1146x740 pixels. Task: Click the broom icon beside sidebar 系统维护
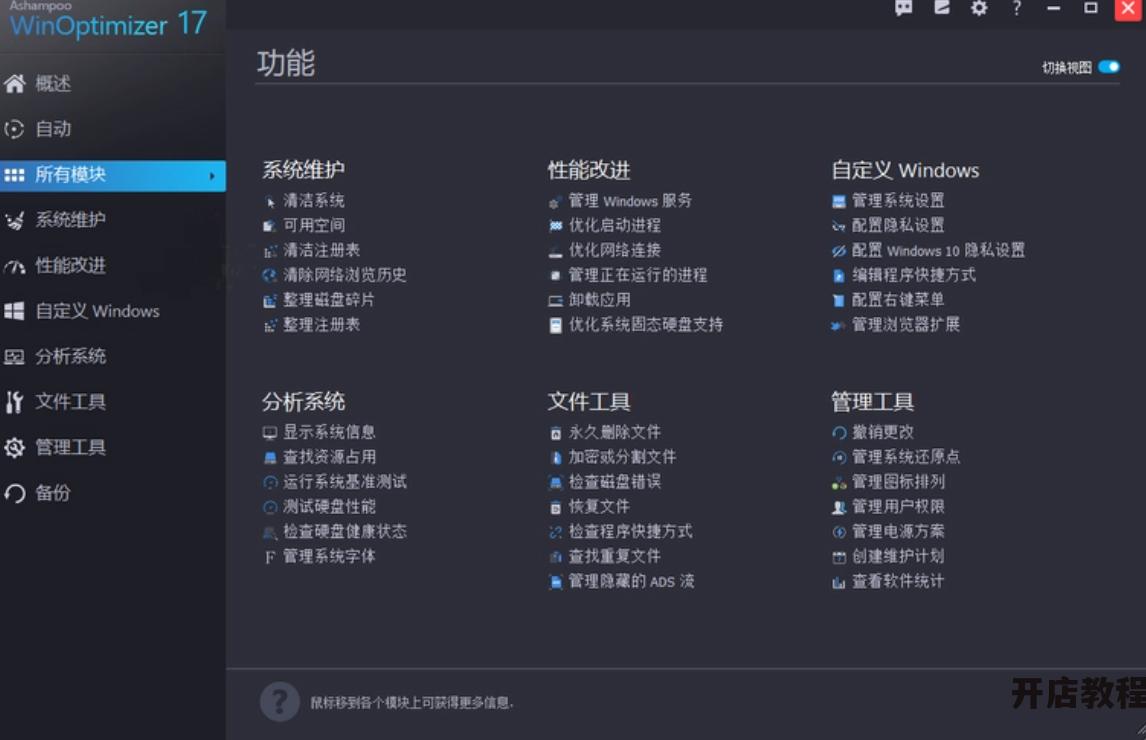tap(15, 220)
